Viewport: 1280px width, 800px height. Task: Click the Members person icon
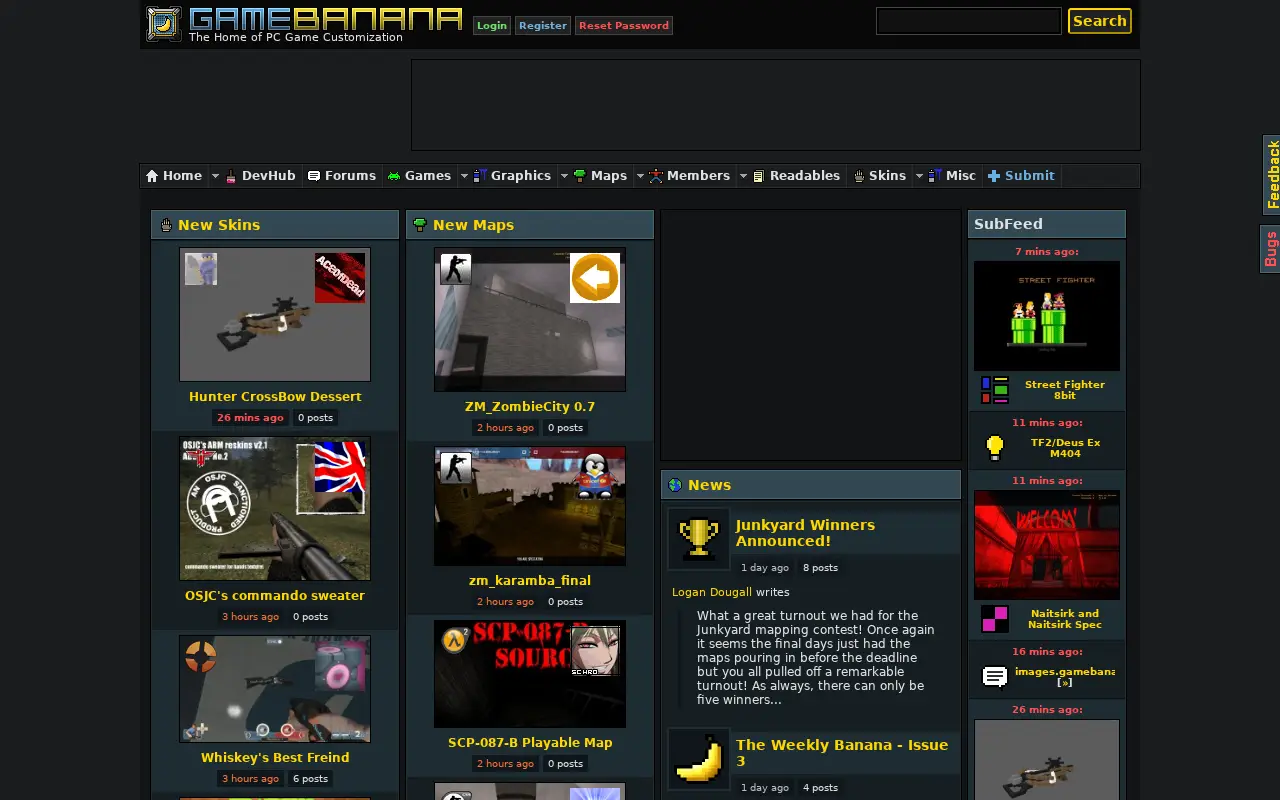pos(656,176)
